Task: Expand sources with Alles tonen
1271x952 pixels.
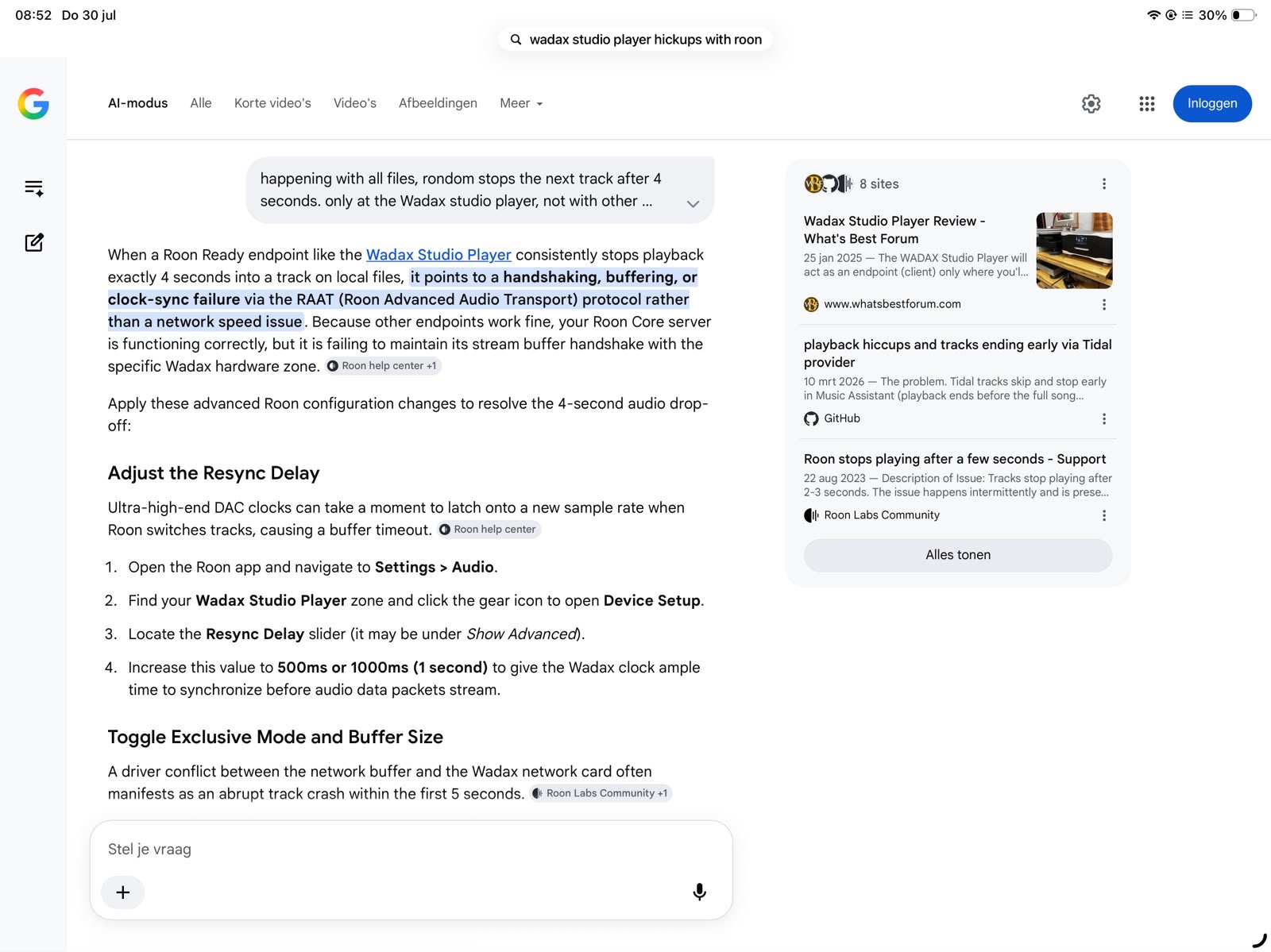Action: (x=958, y=555)
